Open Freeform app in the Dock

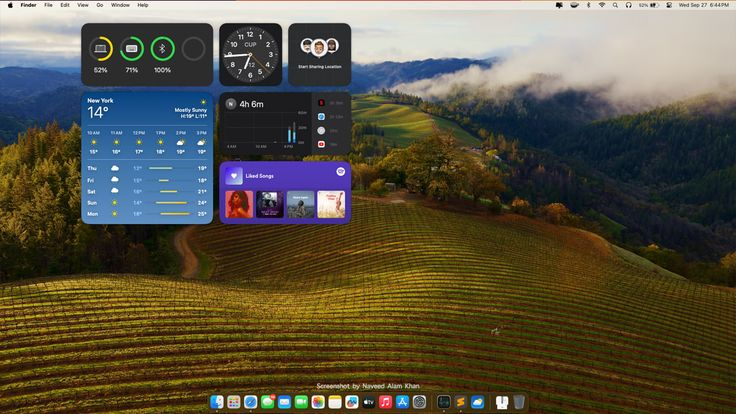click(x=352, y=402)
